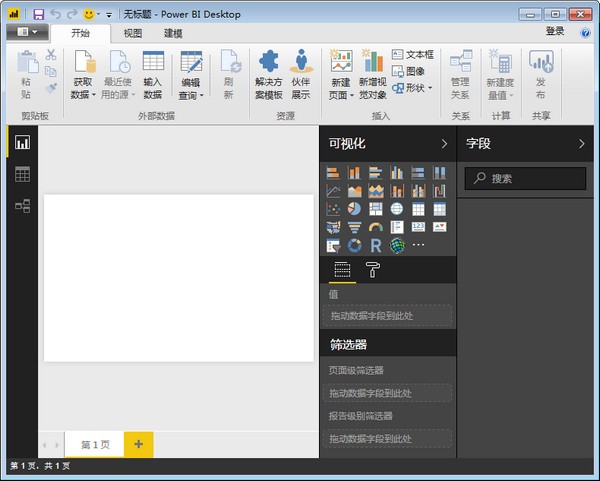Viewport: 600px width, 481px height.
Task: Collapse the Fields (字段) panel
Action: click(582, 144)
